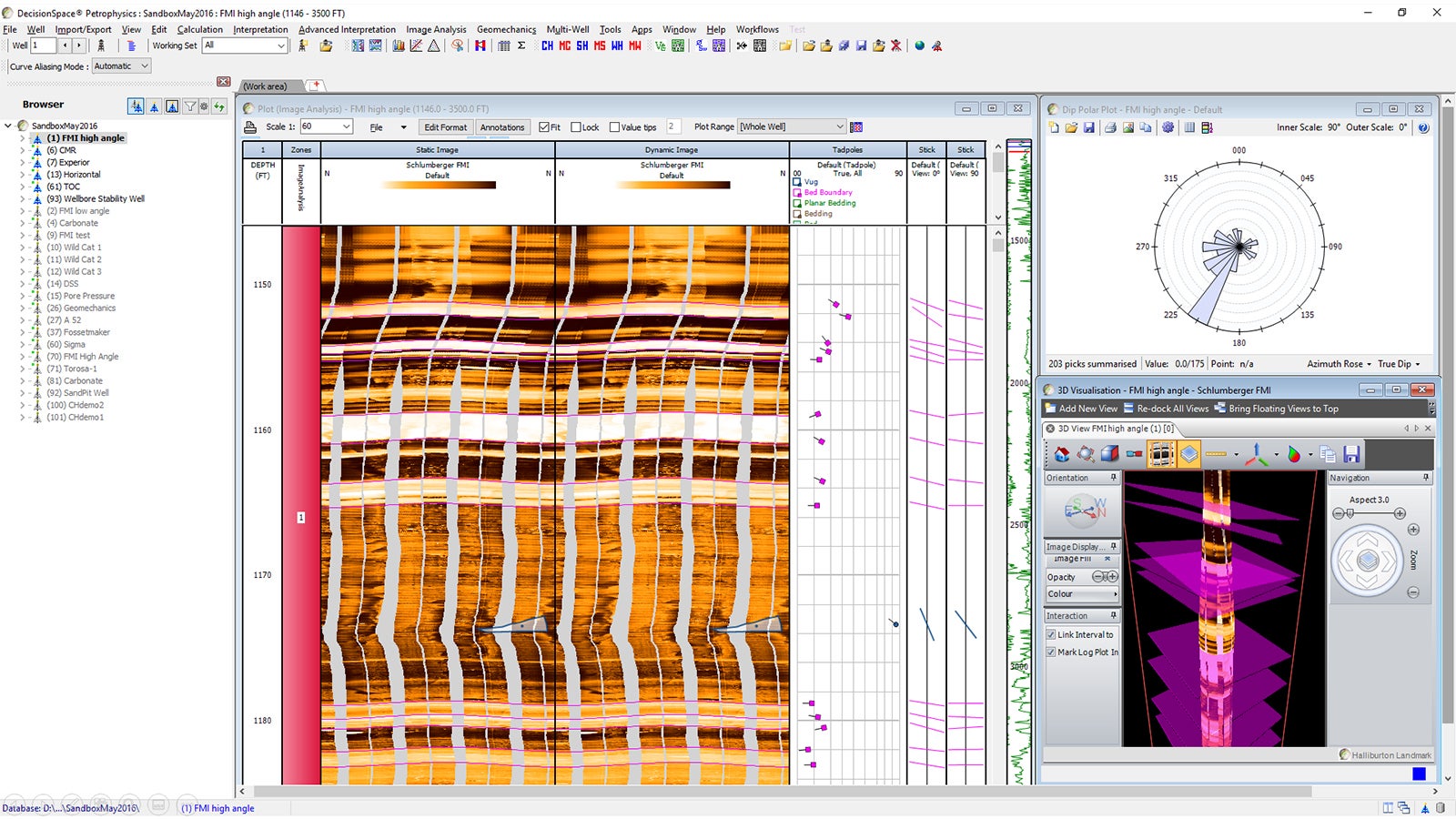
Task: Click the zoom-fit magnifier icon in 3D toolbar
Action: (1086, 453)
